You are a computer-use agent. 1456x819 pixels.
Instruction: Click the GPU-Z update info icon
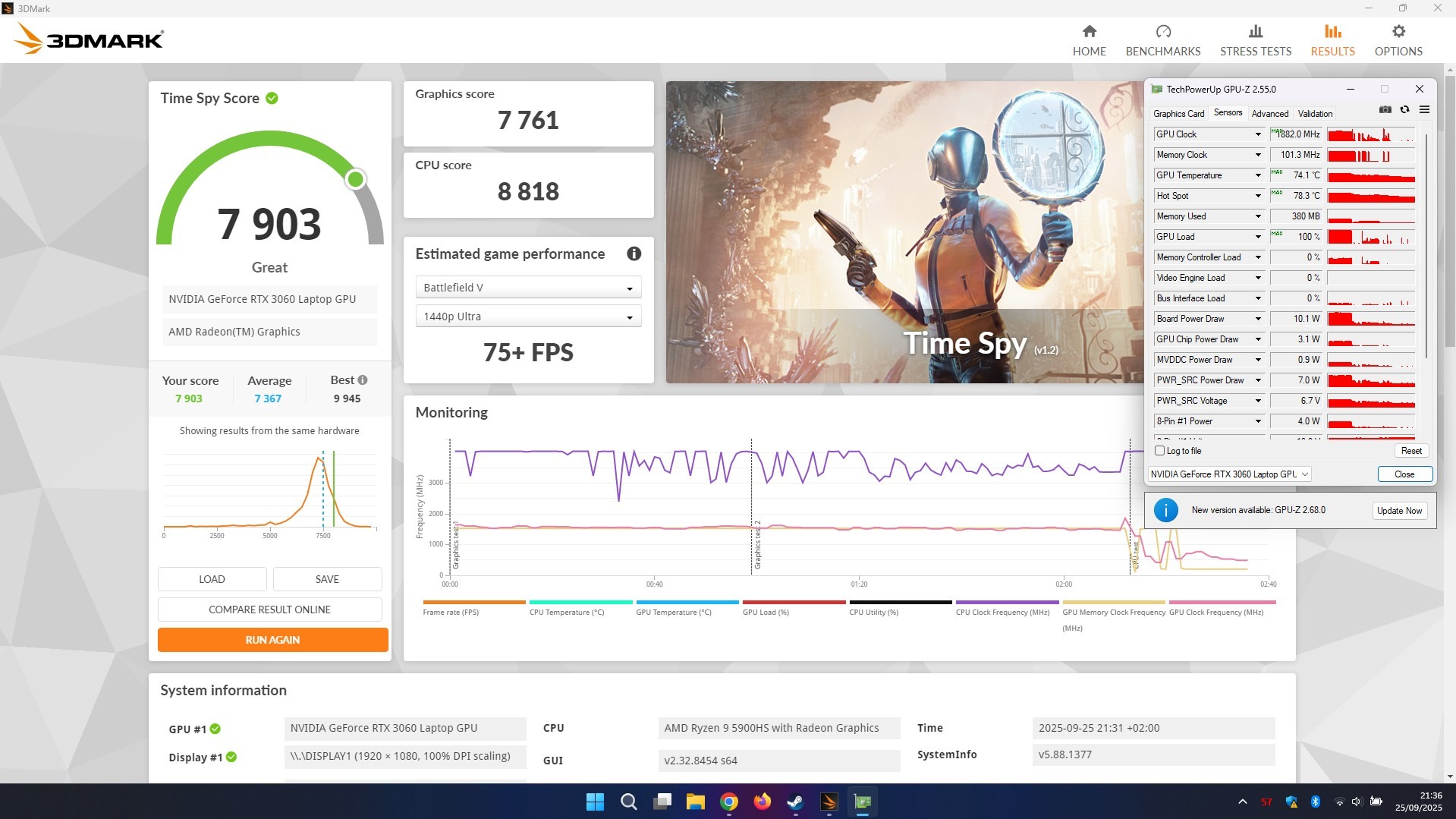[x=1165, y=510]
